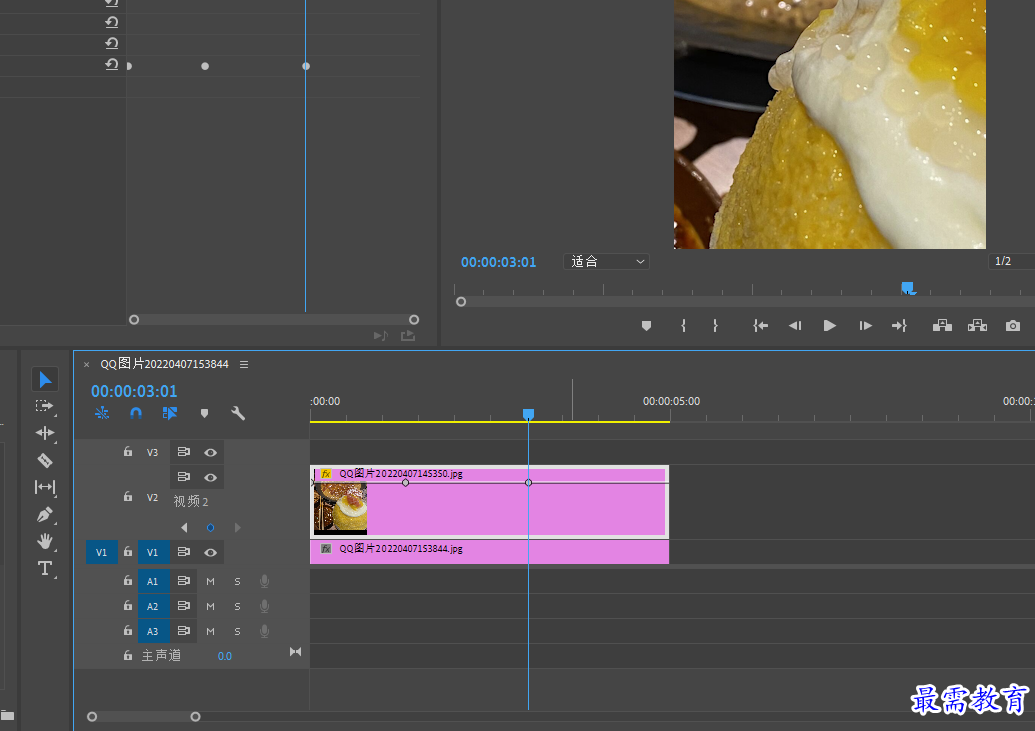
Task: Toggle V3 sync lock
Action: (184, 452)
